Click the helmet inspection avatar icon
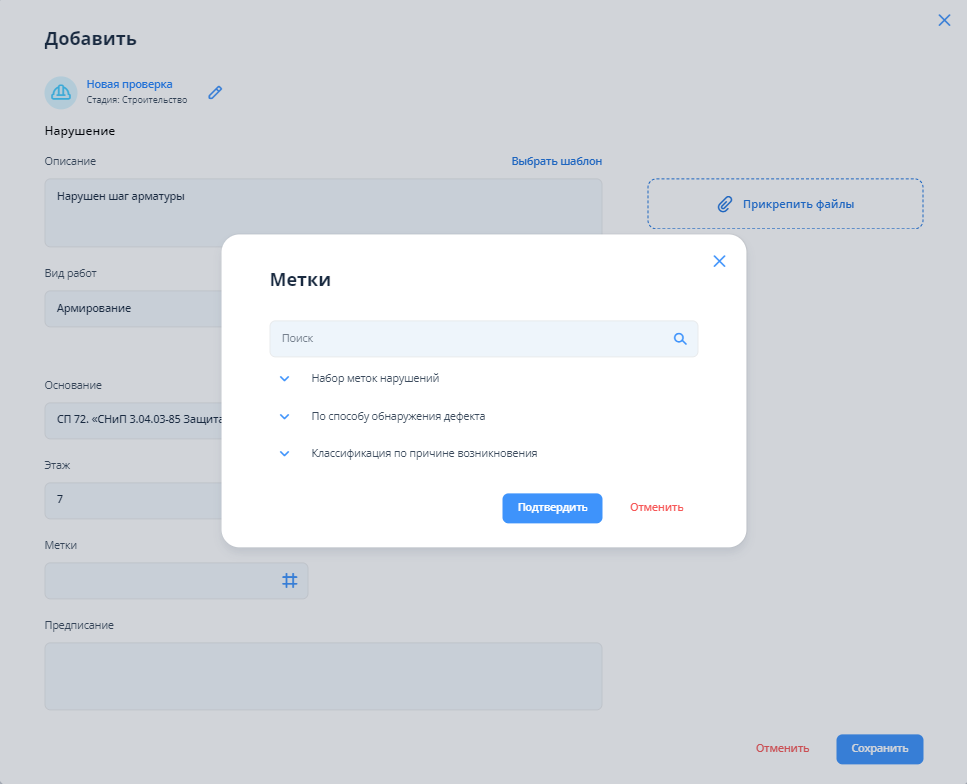The height and width of the screenshot is (784, 967). click(61, 92)
